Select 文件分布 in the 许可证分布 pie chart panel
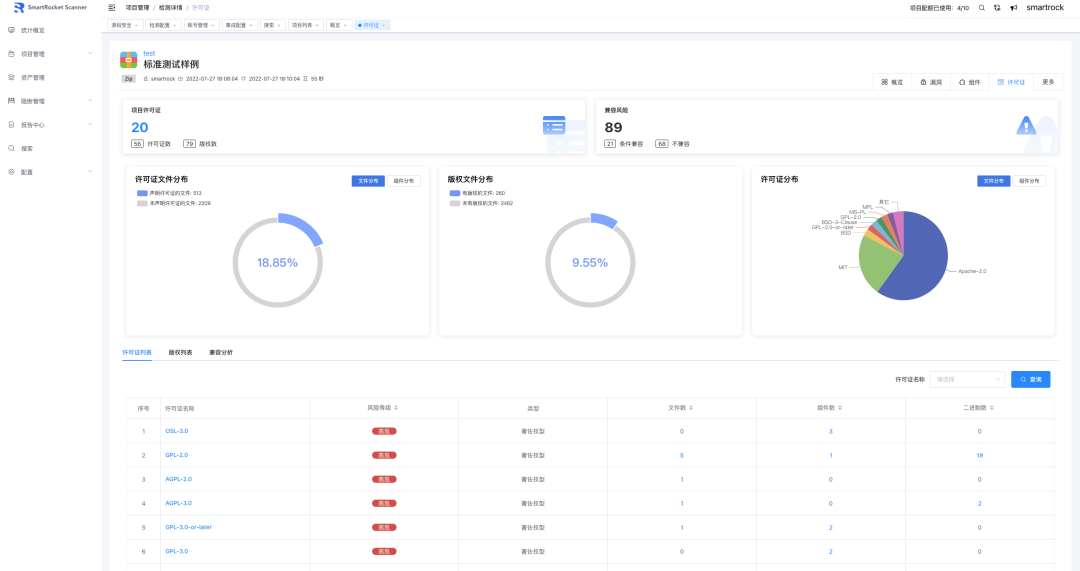This screenshot has width=1080, height=571. (993, 181)
